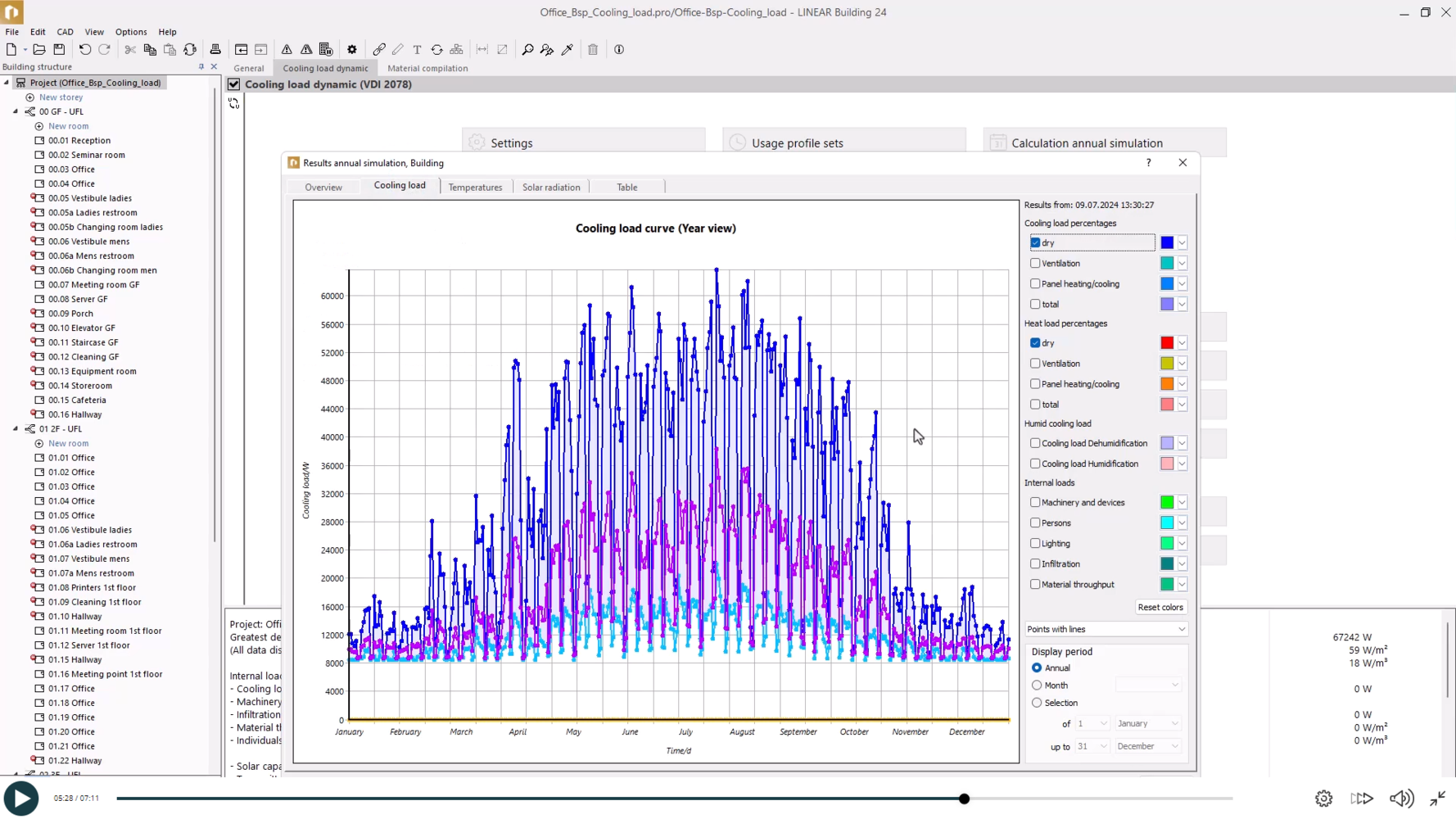The height and width of the screenshot is (819, 1456).
Task: Click the Save project icon in toolbar
Action: pos(59,50)
